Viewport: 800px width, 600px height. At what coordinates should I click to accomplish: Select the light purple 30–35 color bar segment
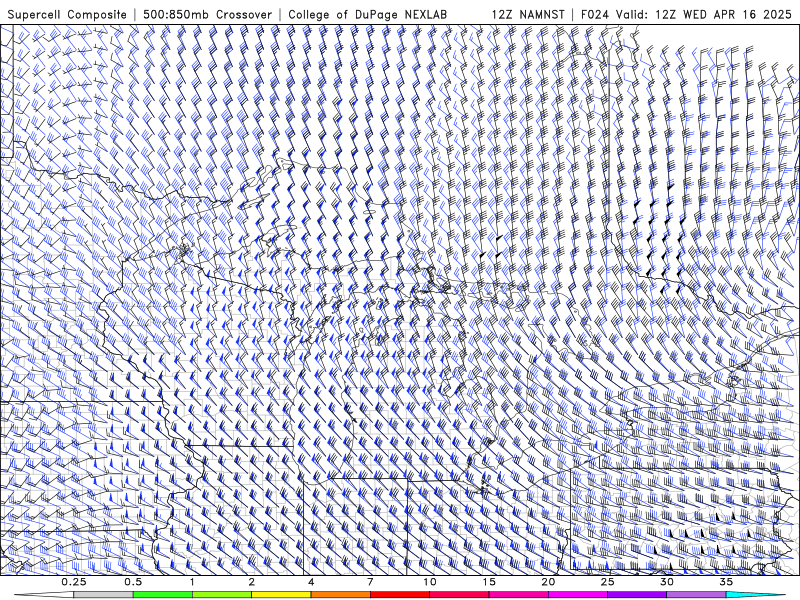click(696, 594)
